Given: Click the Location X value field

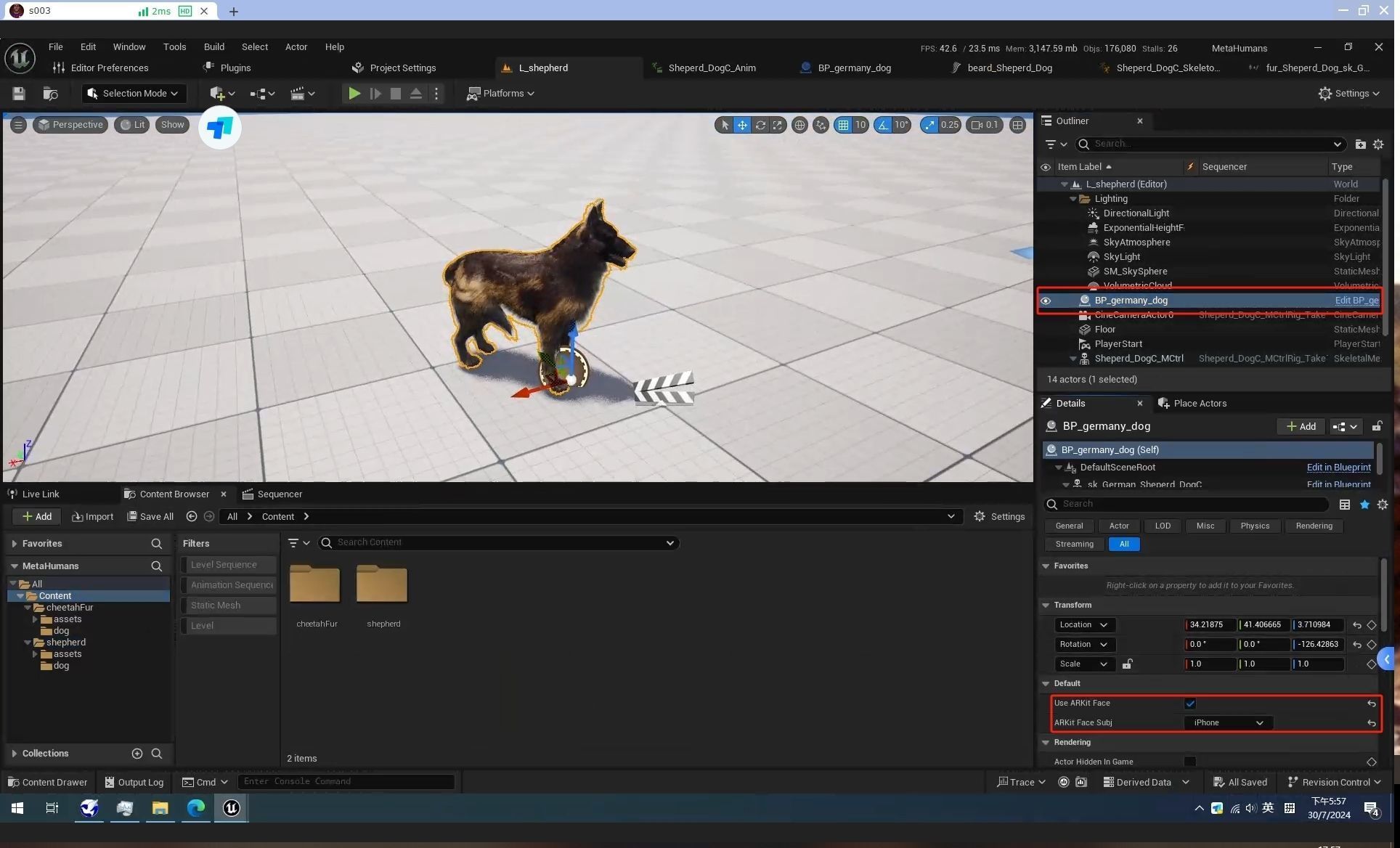Looking at the screenshot, I should [x=1210, y=625].
